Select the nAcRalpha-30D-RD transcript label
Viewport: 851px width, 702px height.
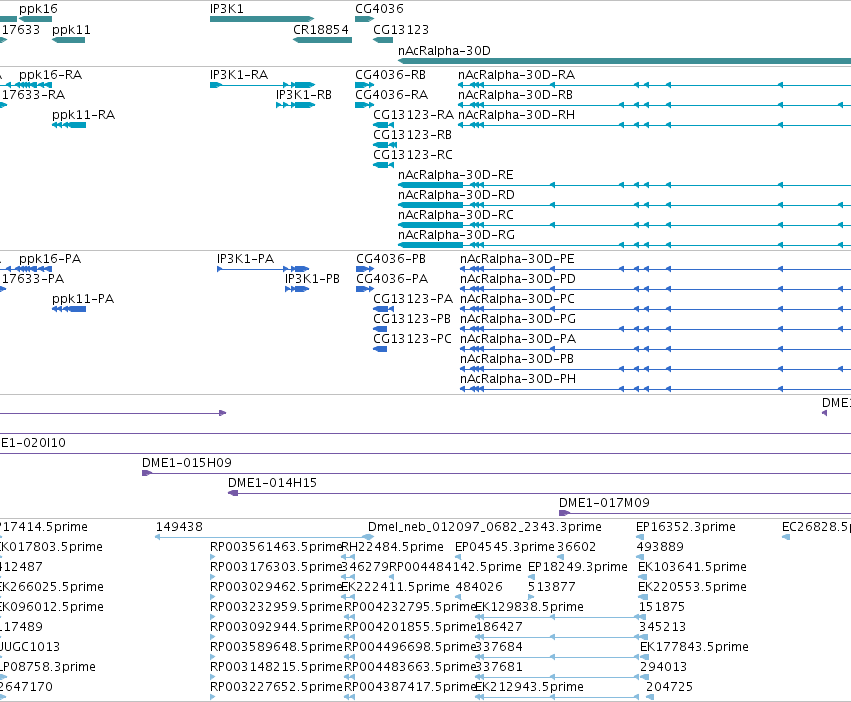pyautogui.click(x=456, y=195)
